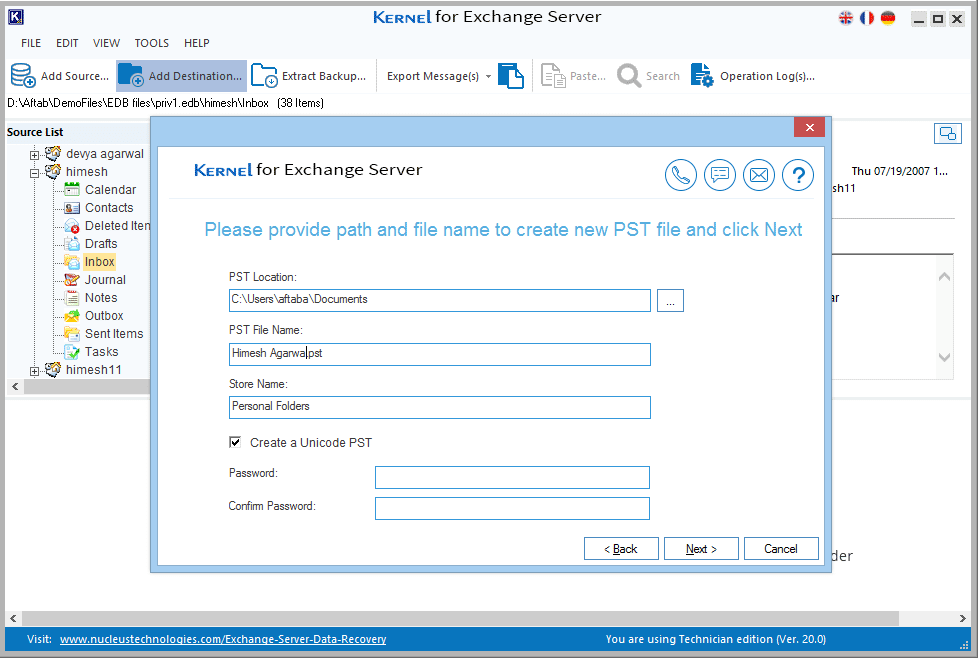Click the Export Message(s) toolbar label
This screenshot has width=978, height=659.
(433, 76)
